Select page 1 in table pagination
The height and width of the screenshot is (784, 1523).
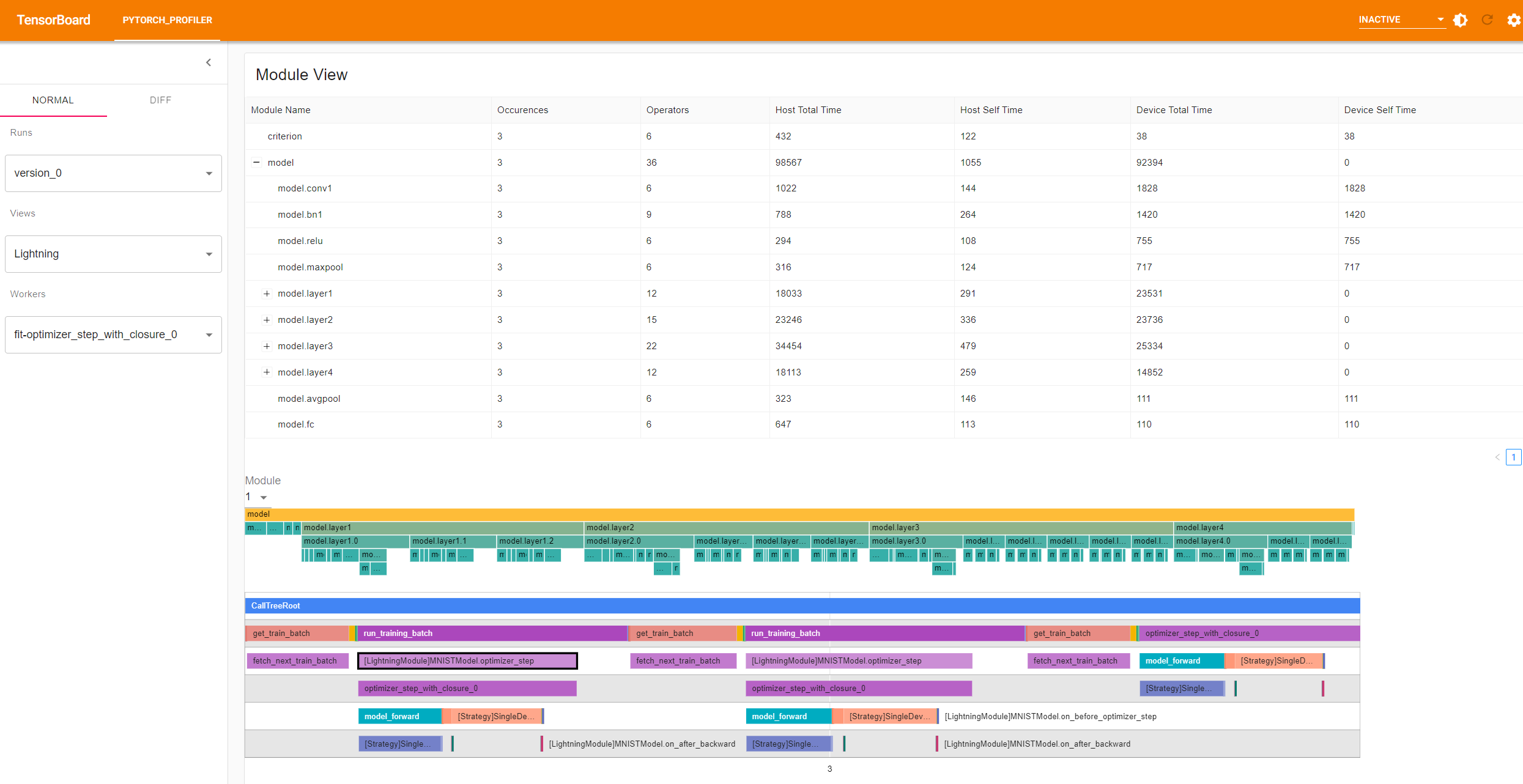[1514, 457]
